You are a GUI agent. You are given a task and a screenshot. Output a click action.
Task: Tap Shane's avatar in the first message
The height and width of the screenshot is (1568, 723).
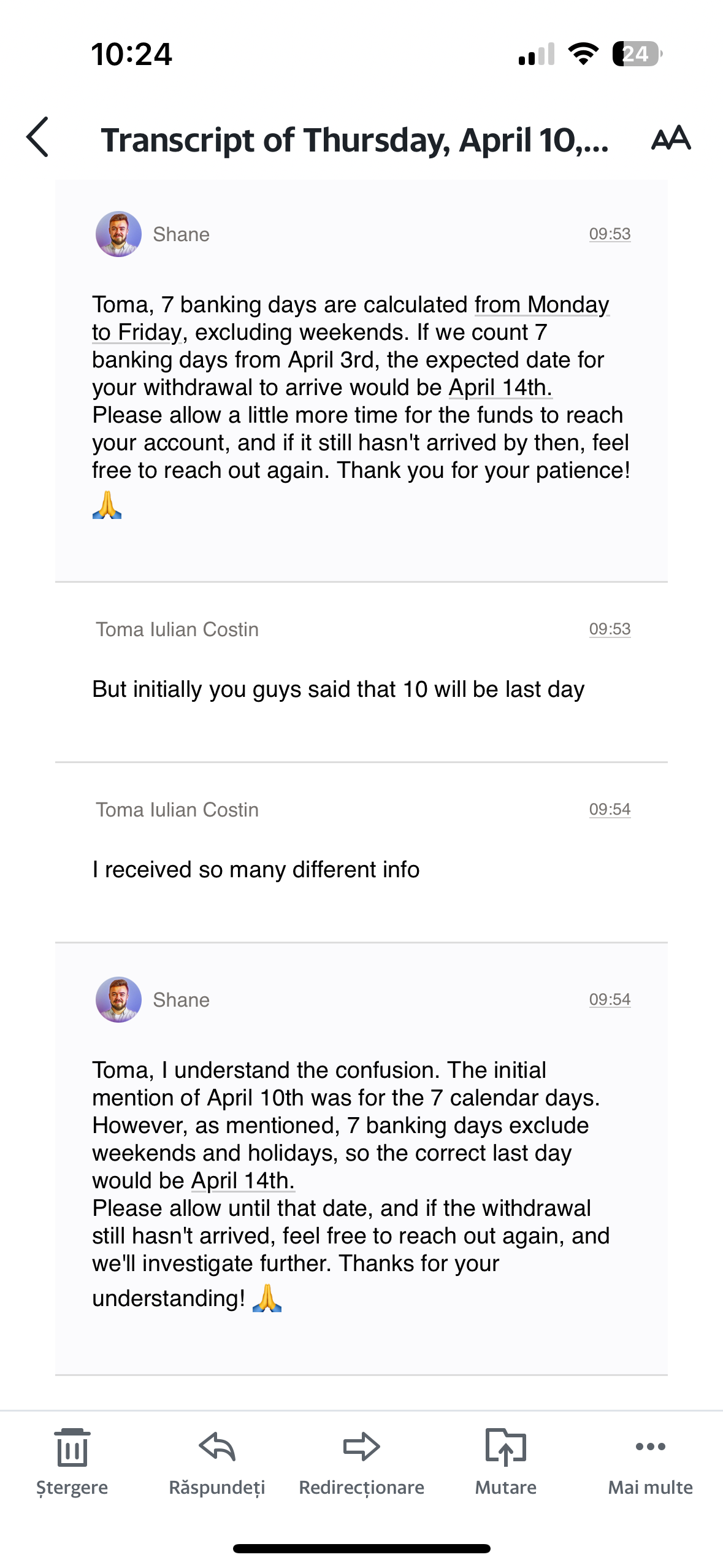point(118,234)
